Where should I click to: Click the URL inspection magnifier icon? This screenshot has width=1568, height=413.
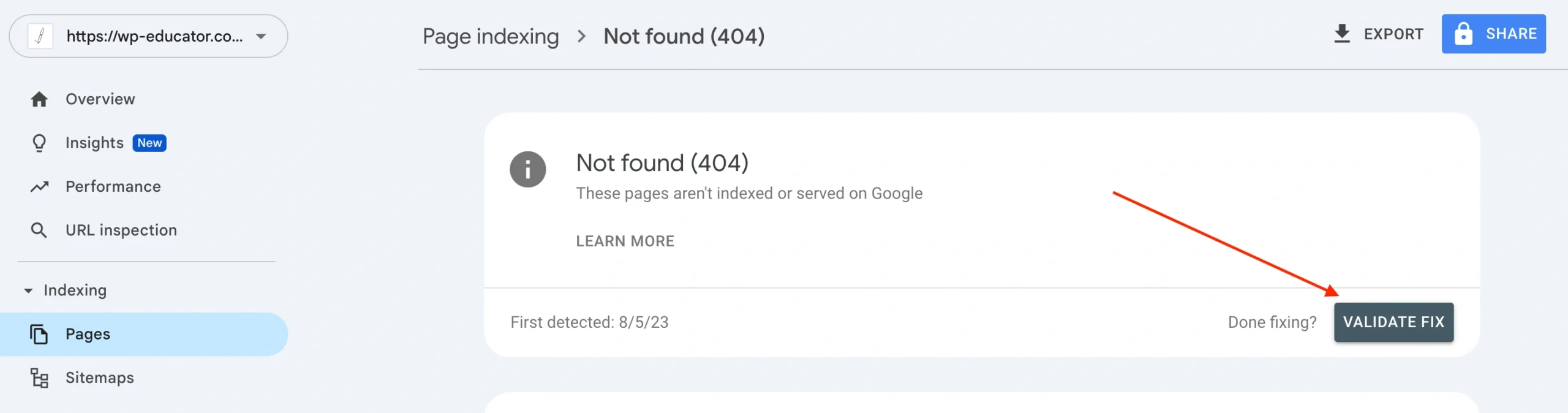tap(39, 230)
